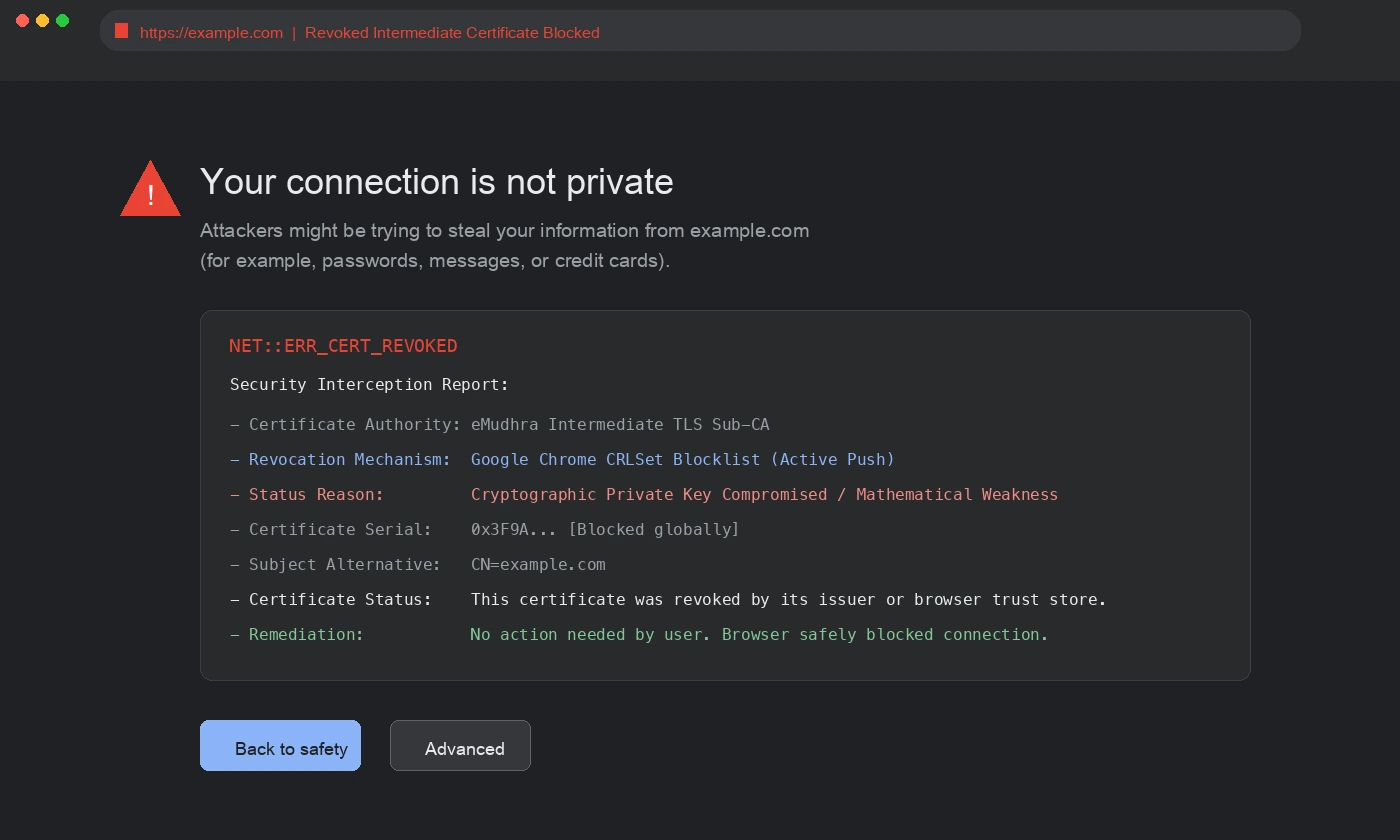Open the Advanced options button
The width and height of the screenshot is (1400, 840).
click(460, 746)
